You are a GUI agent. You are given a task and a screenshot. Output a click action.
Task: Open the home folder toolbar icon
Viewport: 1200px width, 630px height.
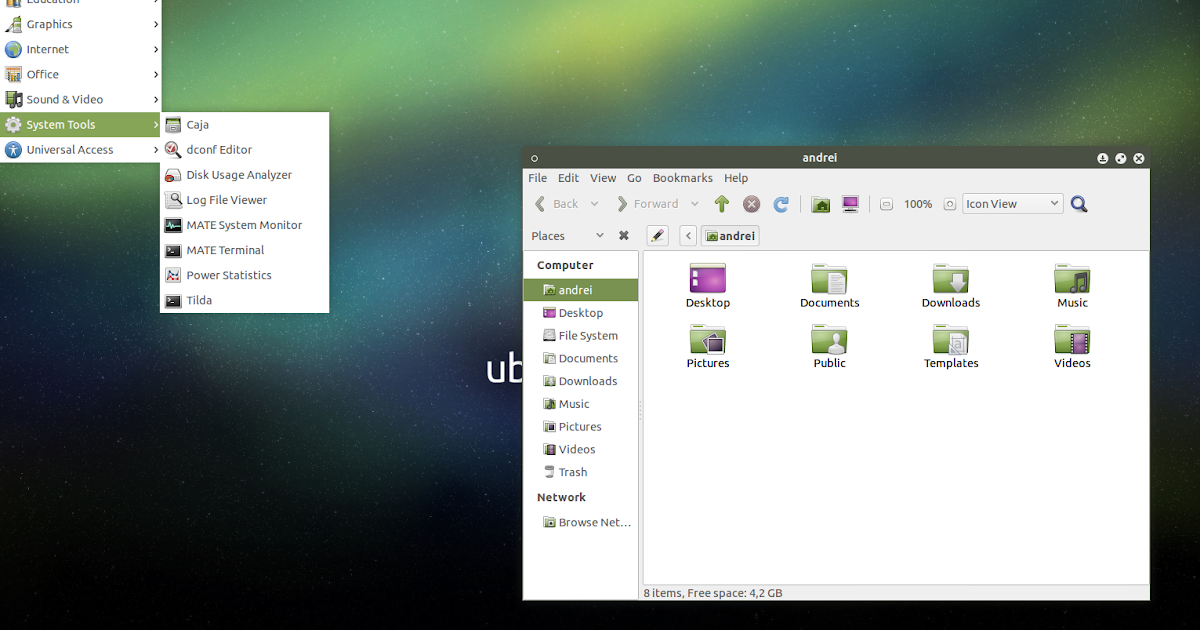820,203
